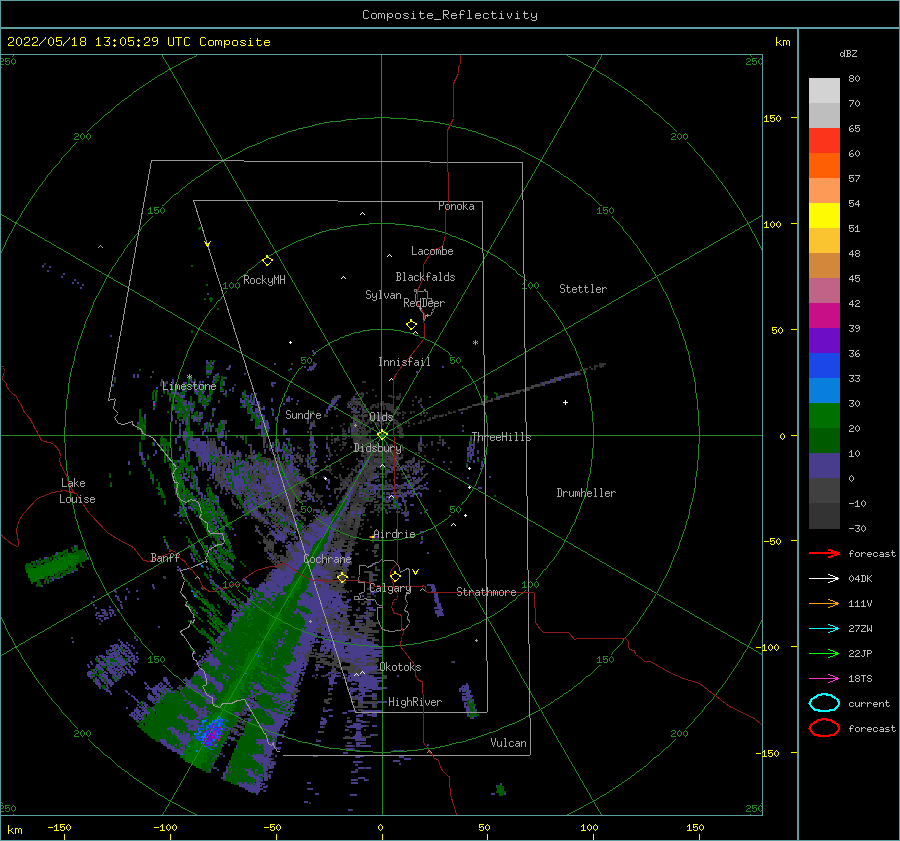The width and height of the screenshot is (900, 841).
Task: Pick the purple swatch between 39 and 36
Action: [824, 340]
